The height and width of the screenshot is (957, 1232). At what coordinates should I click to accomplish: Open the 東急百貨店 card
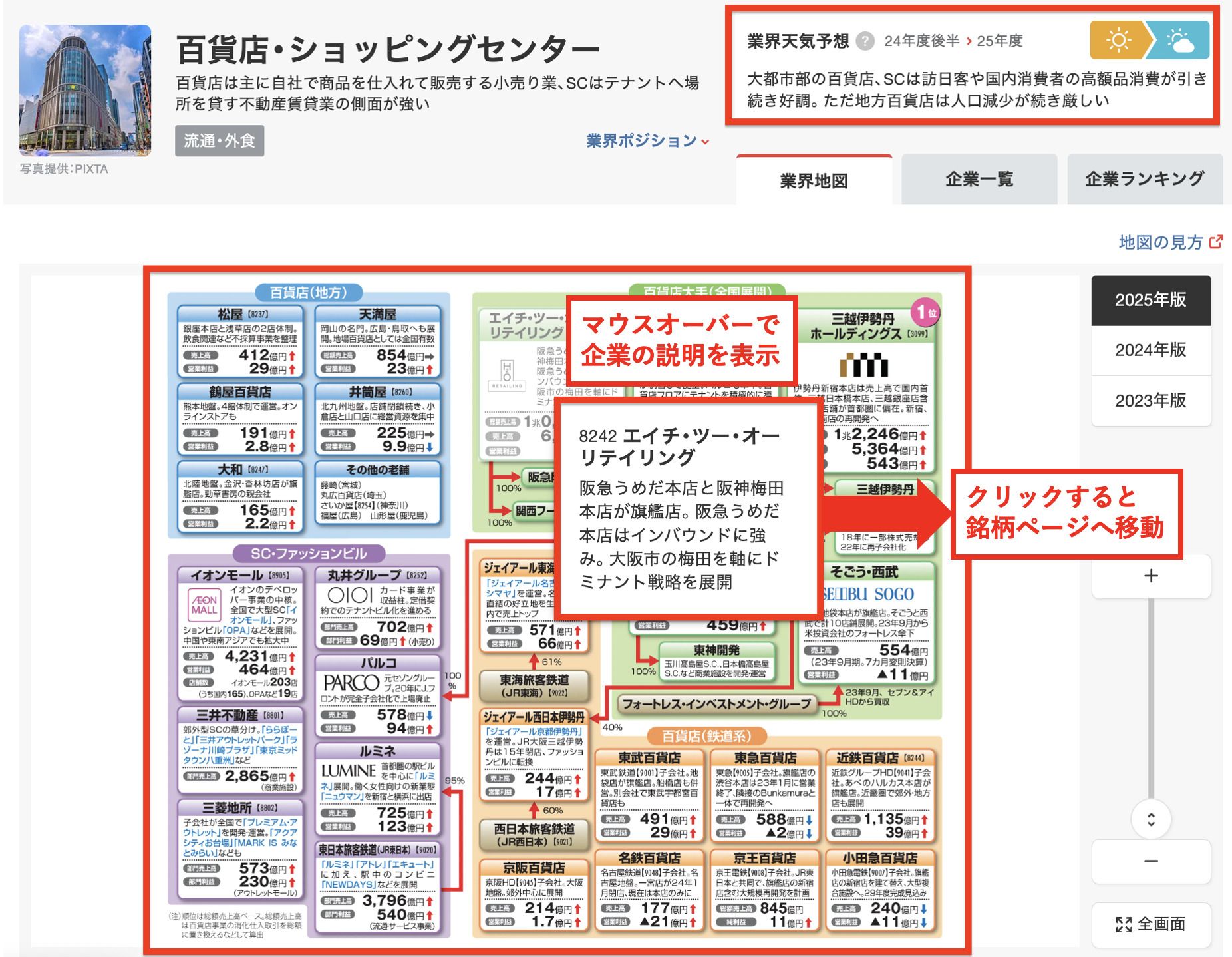(x=764, y=795)
